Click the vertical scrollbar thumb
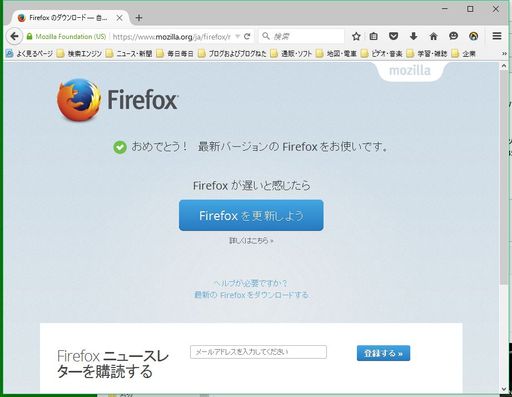 (x=504, y=178)
